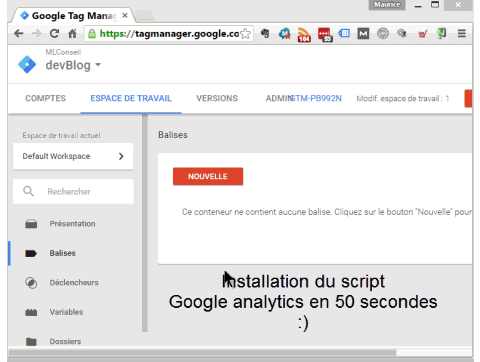Viewport: 480px width, 362px height.
Task: Select the Déclencheurs trigger icon
Action: tap(31, 283)
